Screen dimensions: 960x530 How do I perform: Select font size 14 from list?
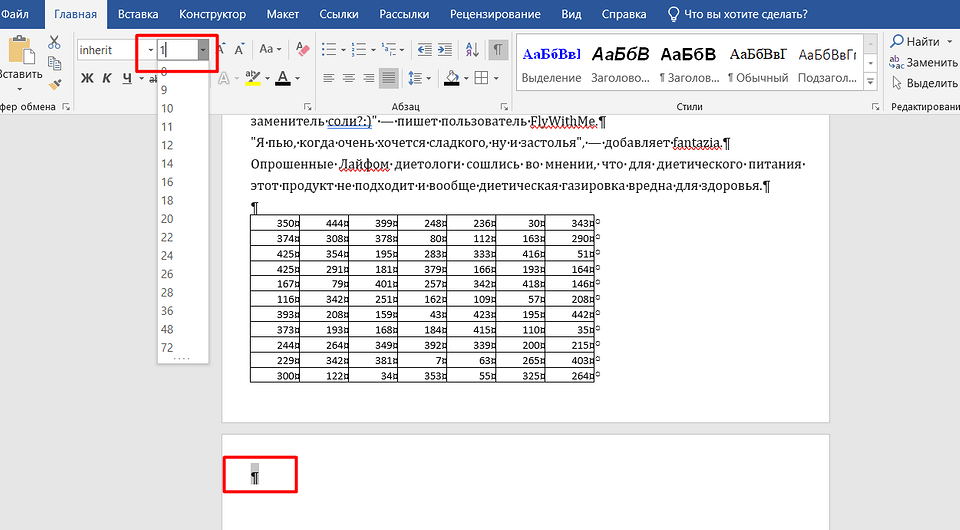167,163
